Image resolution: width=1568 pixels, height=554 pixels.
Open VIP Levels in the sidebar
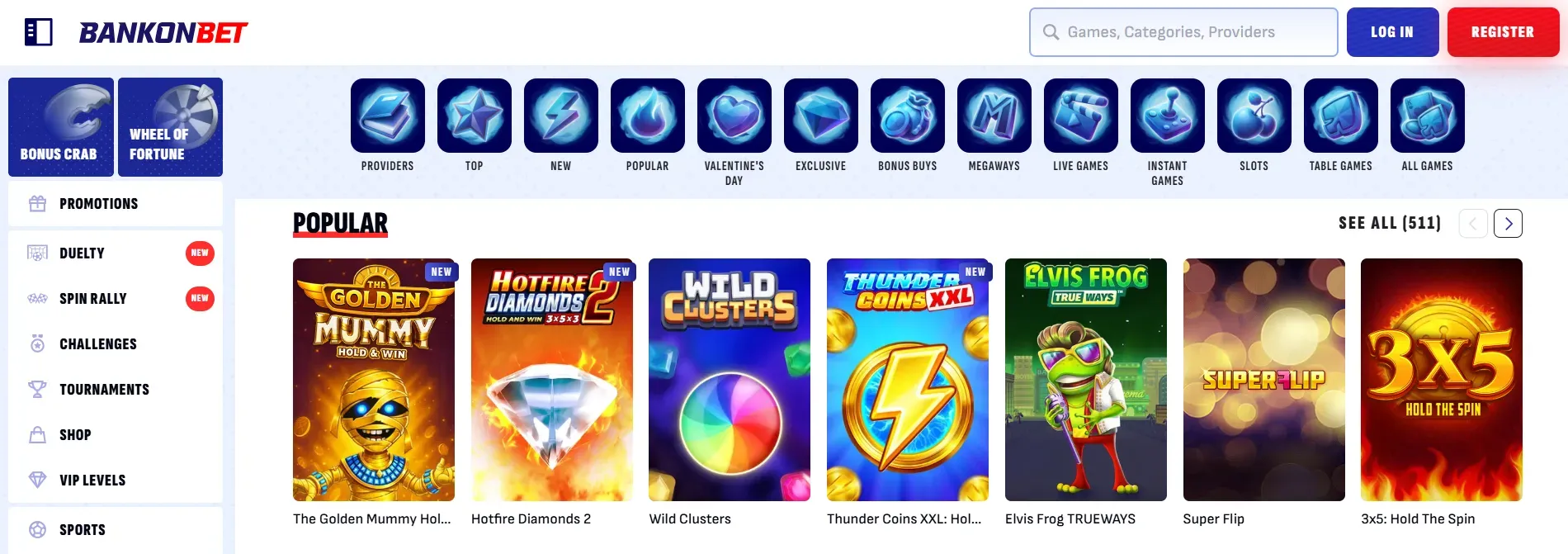click(x=116, y=481)
